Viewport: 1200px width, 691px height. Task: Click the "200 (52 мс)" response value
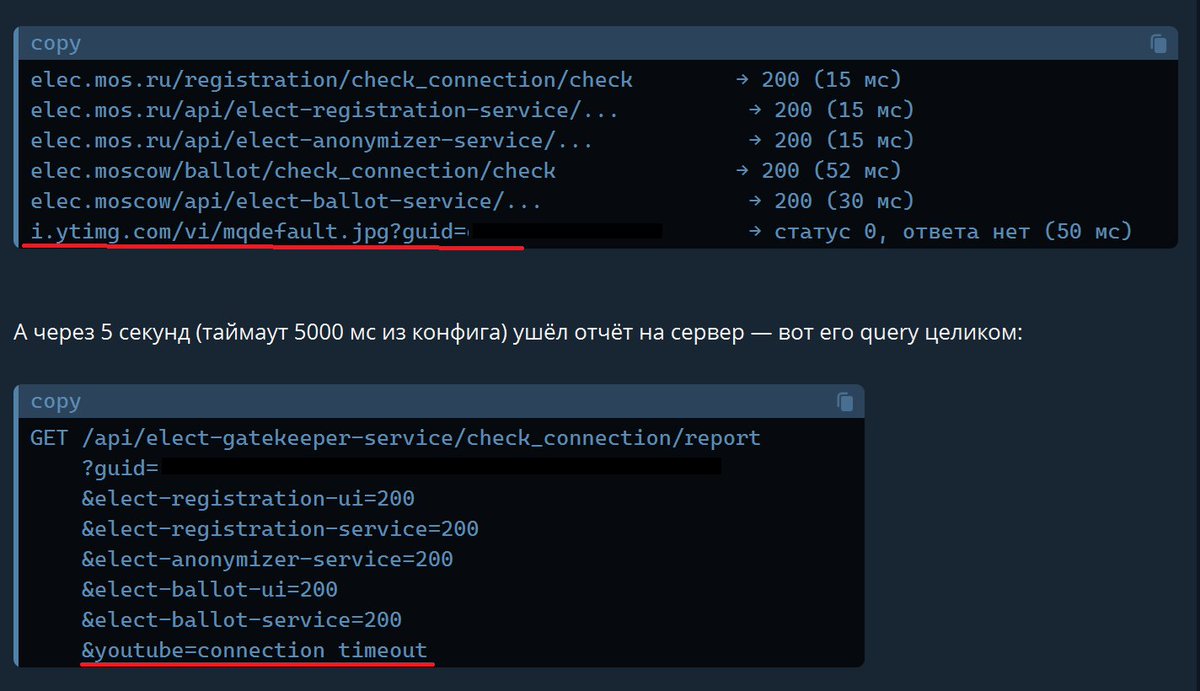(831, 170)
